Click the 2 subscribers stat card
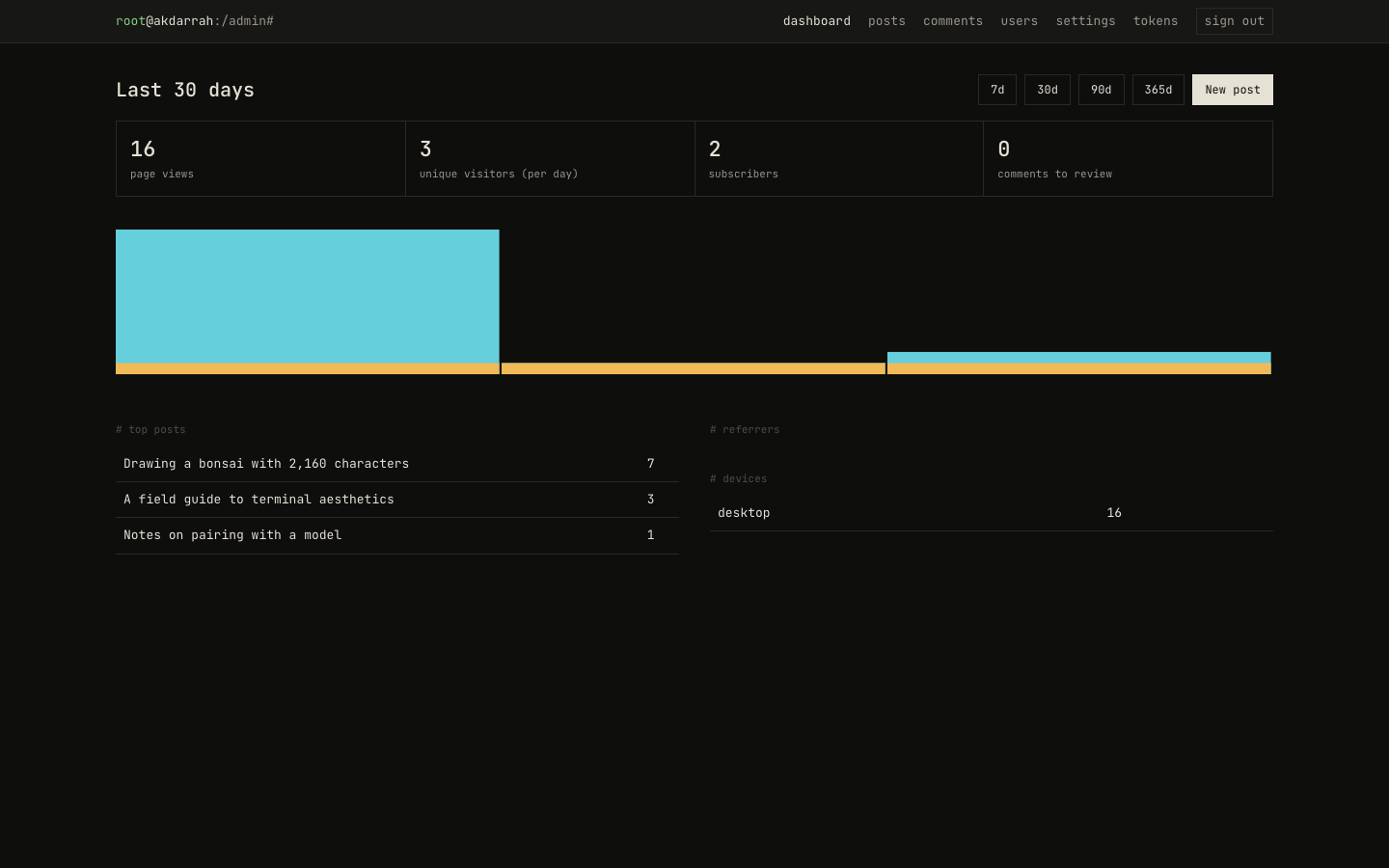The image size is (1389, 868). coord(839,159)
